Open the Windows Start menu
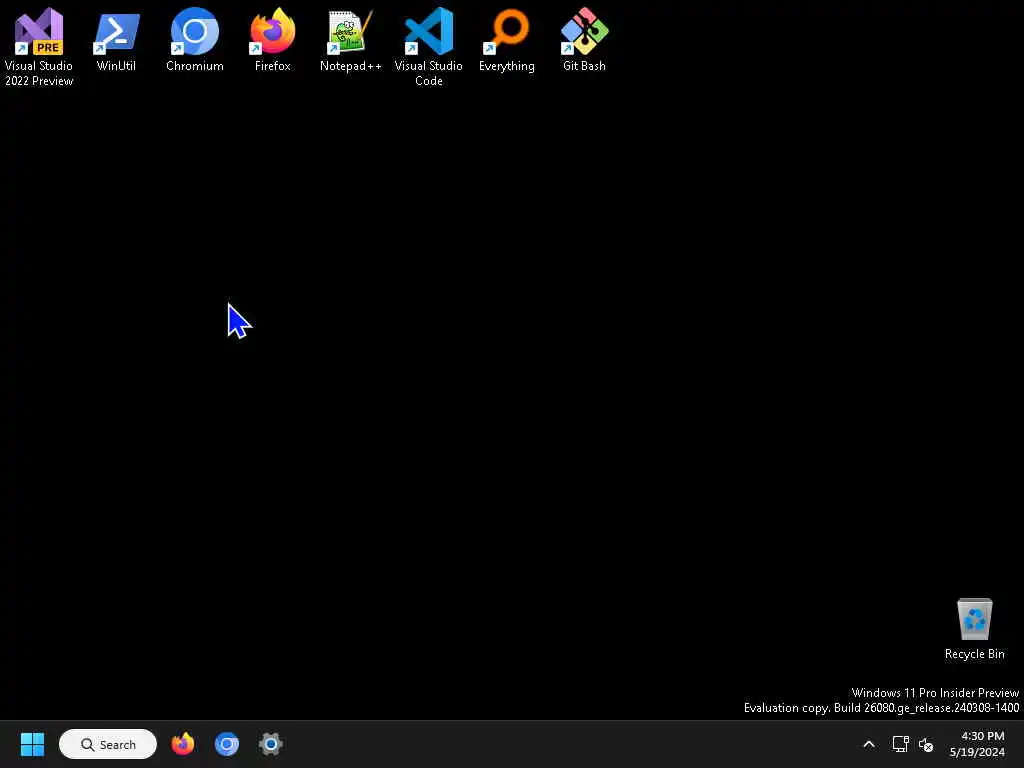Viewport: 1024px width, 768px height. (32, 744)
